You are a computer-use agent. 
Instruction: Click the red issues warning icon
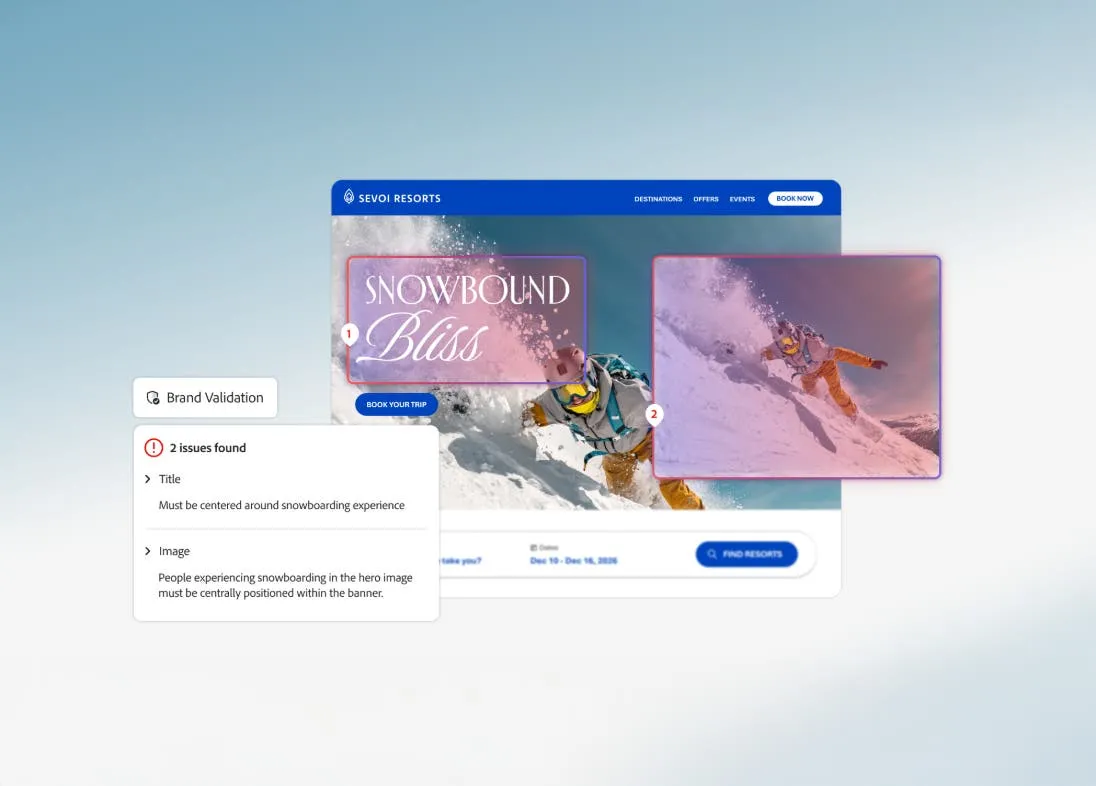pyautogui.click(x=154, y=448)
